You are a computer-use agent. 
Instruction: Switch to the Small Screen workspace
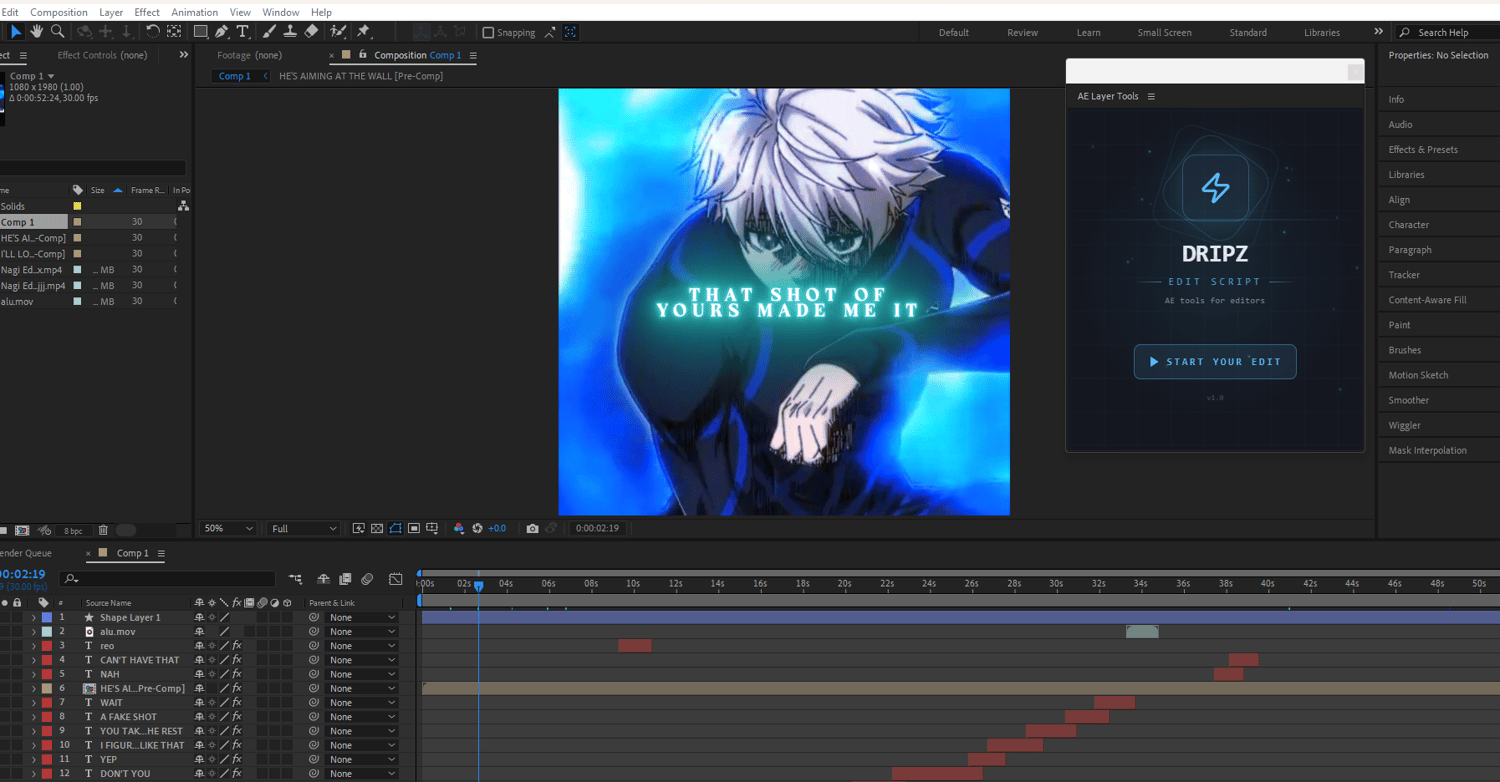point(1164,33)
